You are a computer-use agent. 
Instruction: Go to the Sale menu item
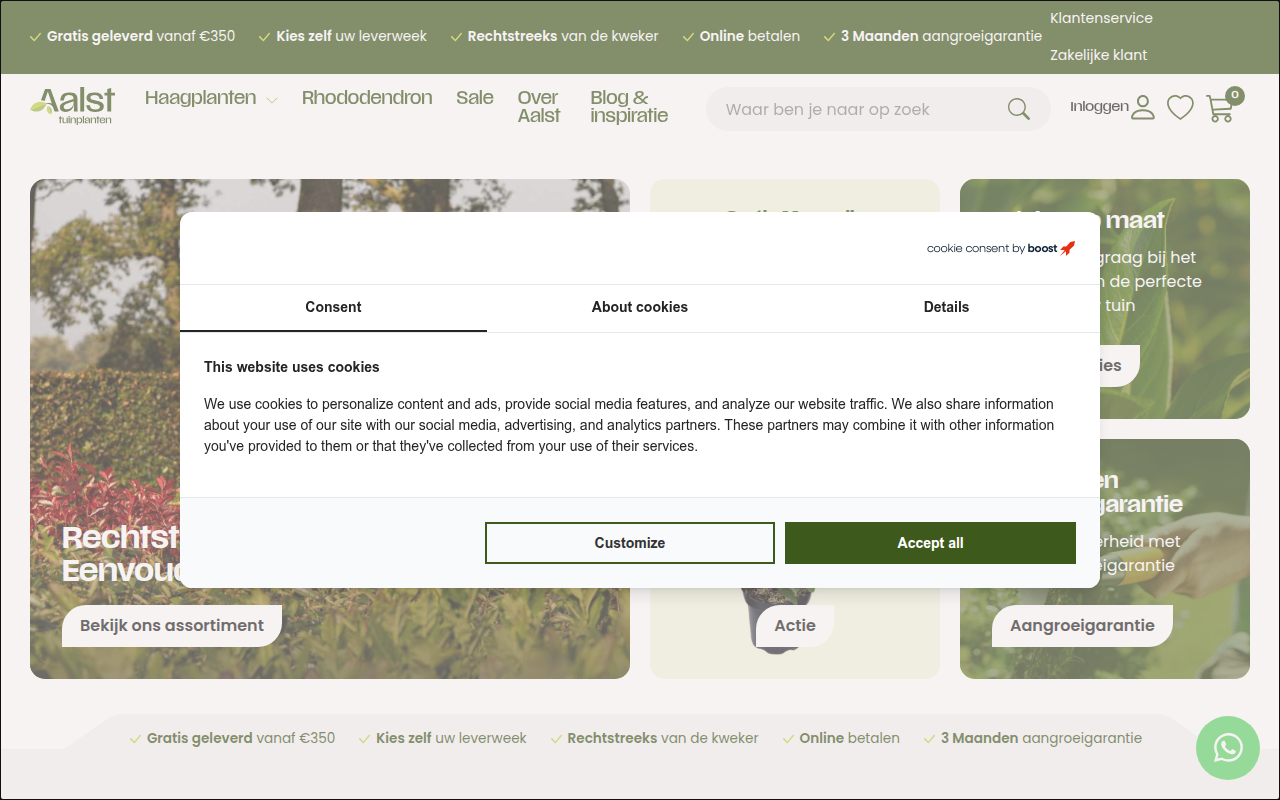point(475,98)
